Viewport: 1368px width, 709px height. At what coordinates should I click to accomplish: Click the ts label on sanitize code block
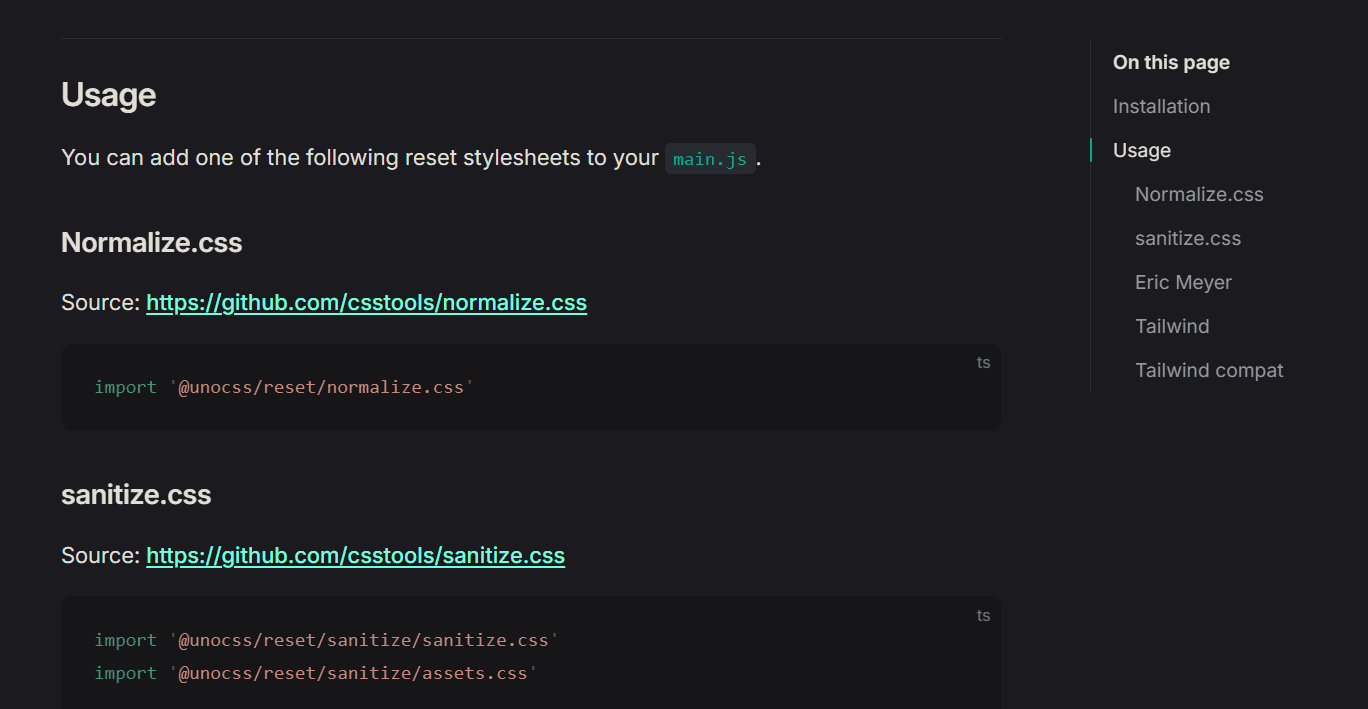[983, 616]
